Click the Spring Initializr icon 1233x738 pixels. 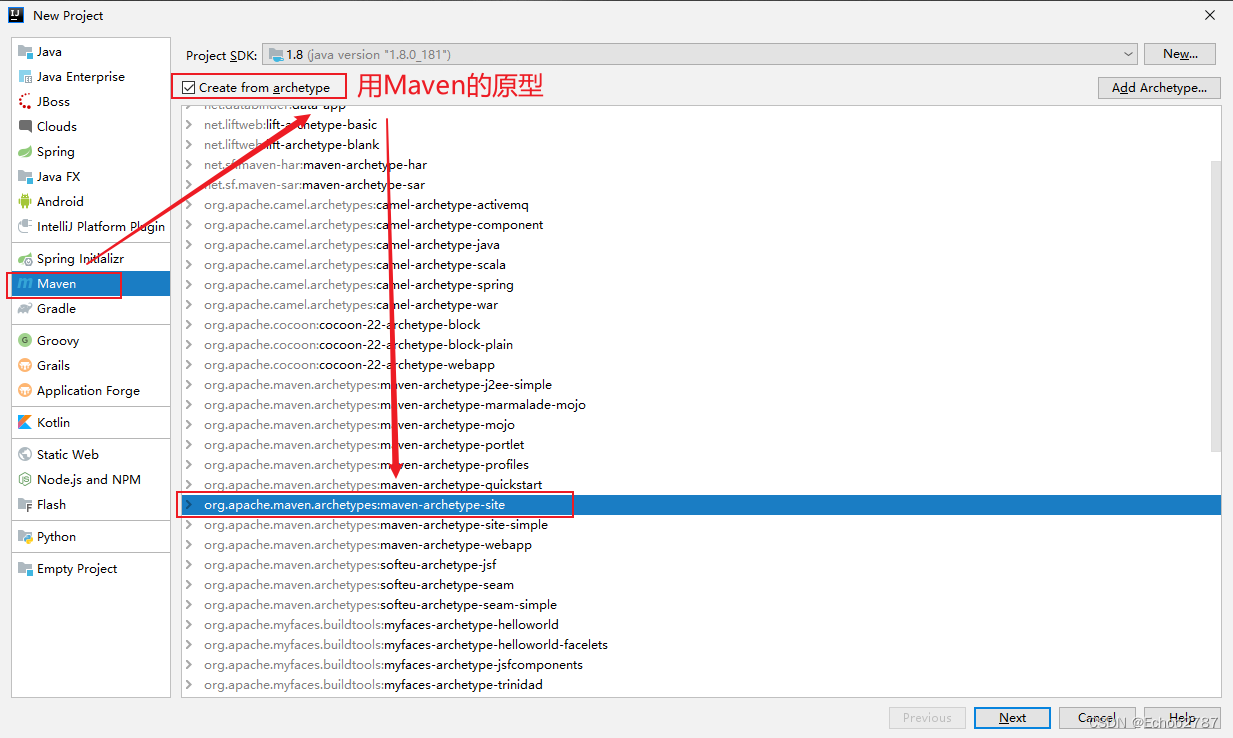pyautogui.click(x=25, y=259)
